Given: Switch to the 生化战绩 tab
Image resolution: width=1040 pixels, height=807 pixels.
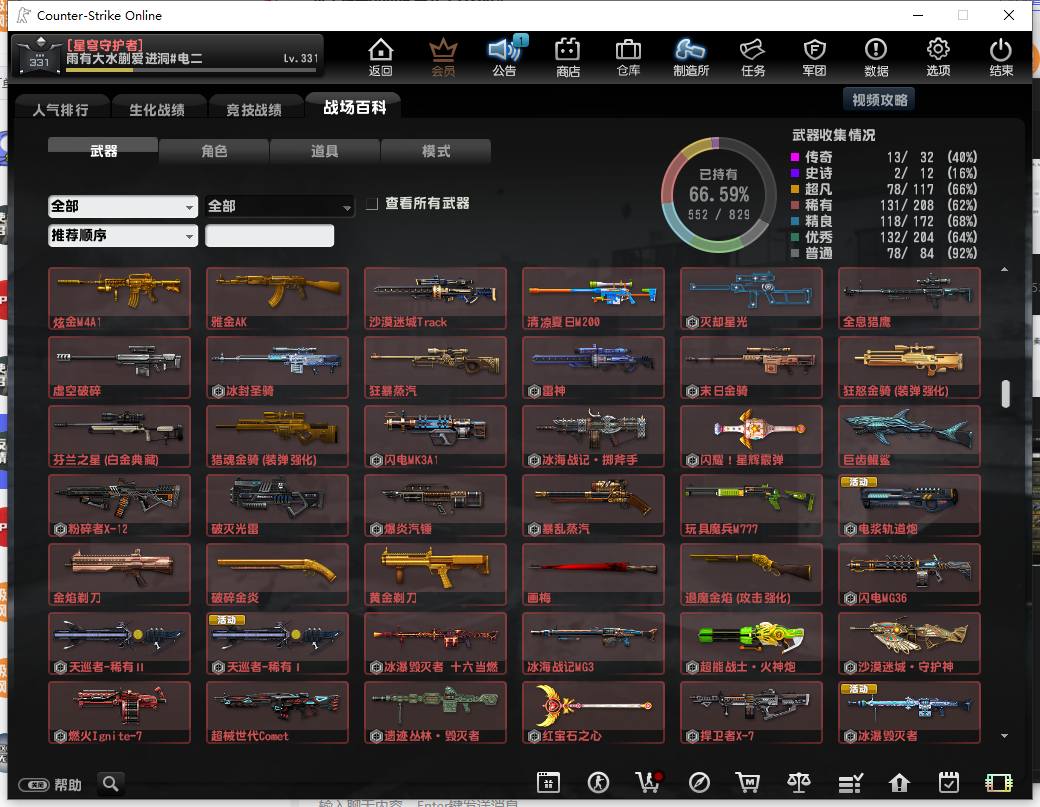Looking at the screenshot, I should 157,109.
